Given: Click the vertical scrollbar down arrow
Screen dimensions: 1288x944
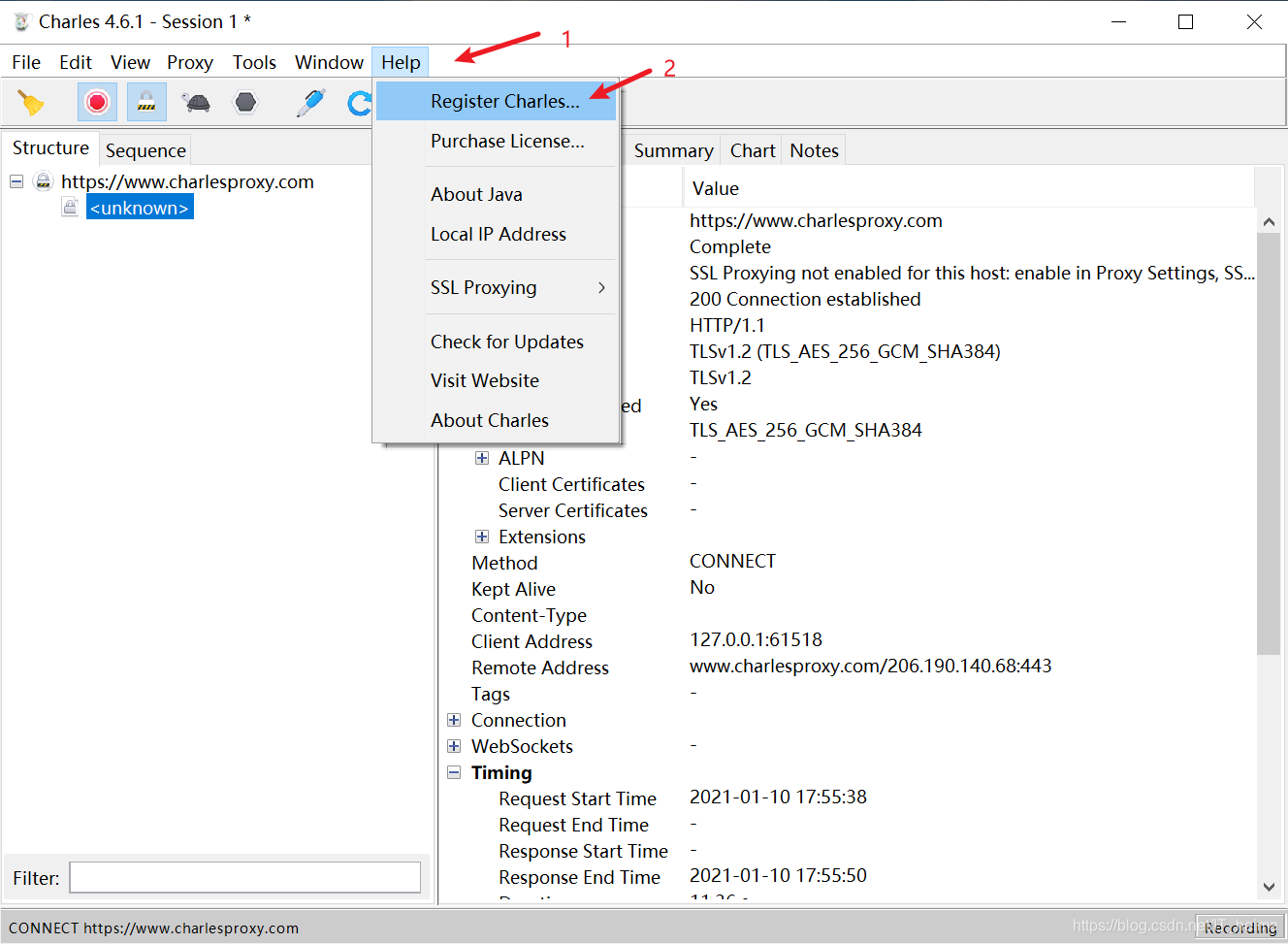Looking at the screenshot, I should (1269, 887).
